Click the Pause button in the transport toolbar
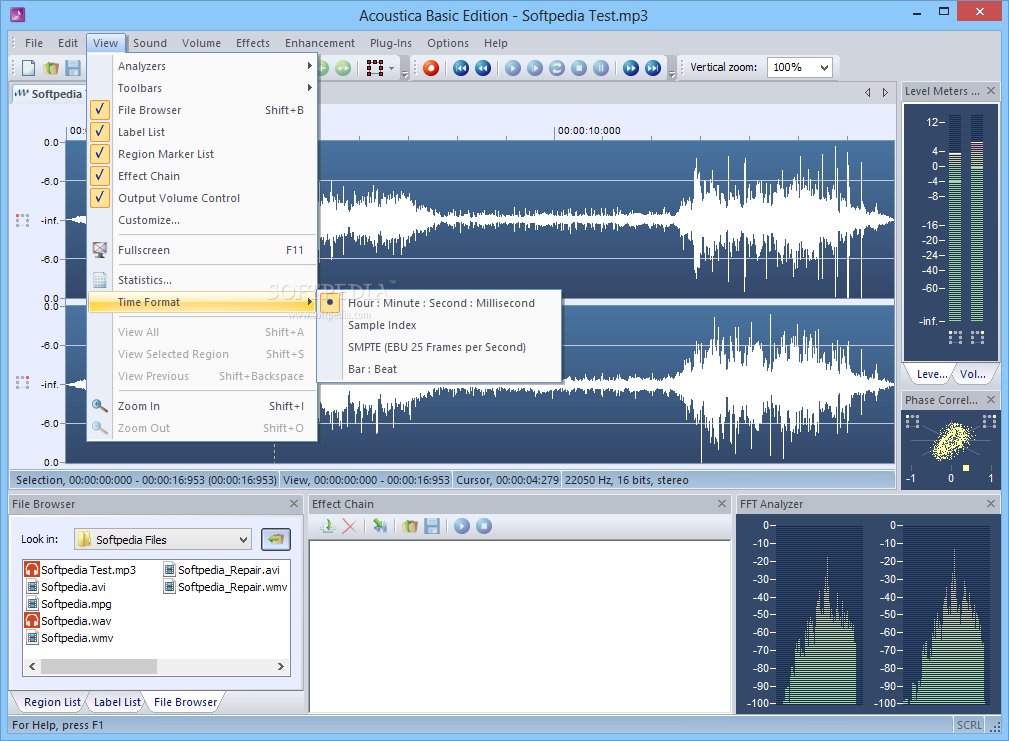Image resolution: width=1009 pixels, height=741 pixels. click(x=601, y=68)
